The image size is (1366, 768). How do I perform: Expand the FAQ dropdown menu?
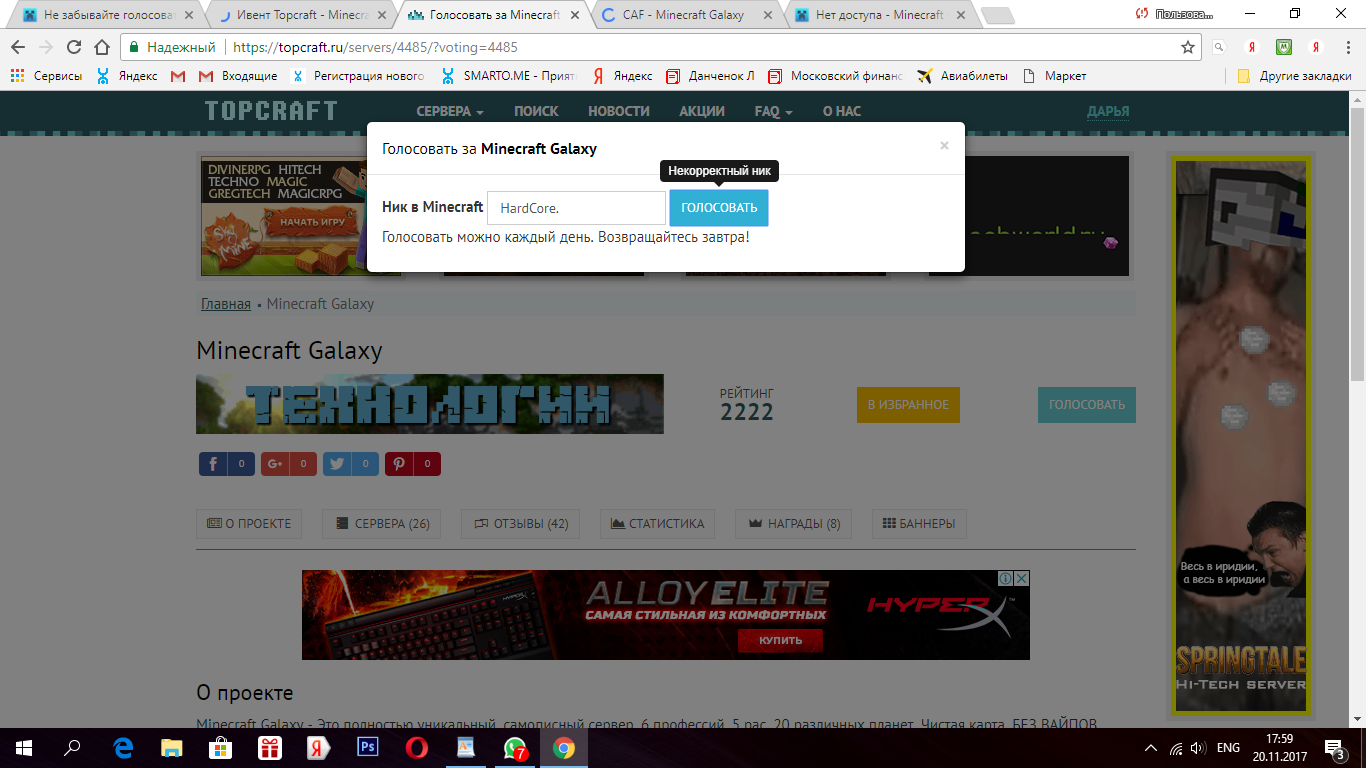(773, 111)
